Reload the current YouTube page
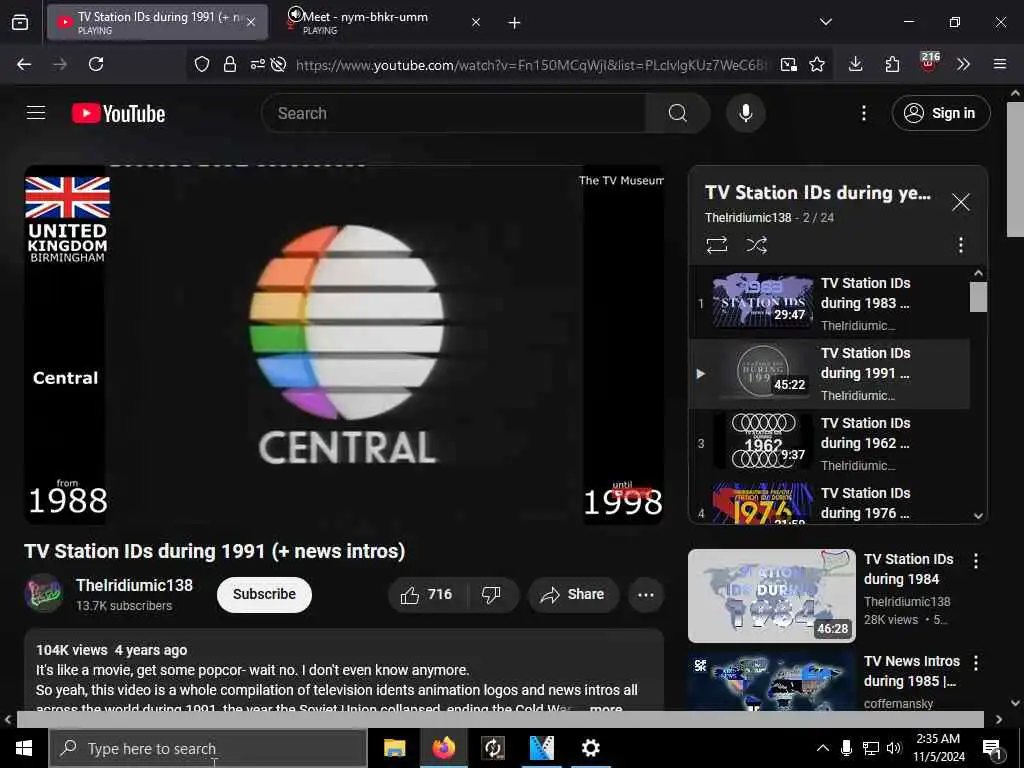Screen dimensions: 1024x768 coord(96,64)
